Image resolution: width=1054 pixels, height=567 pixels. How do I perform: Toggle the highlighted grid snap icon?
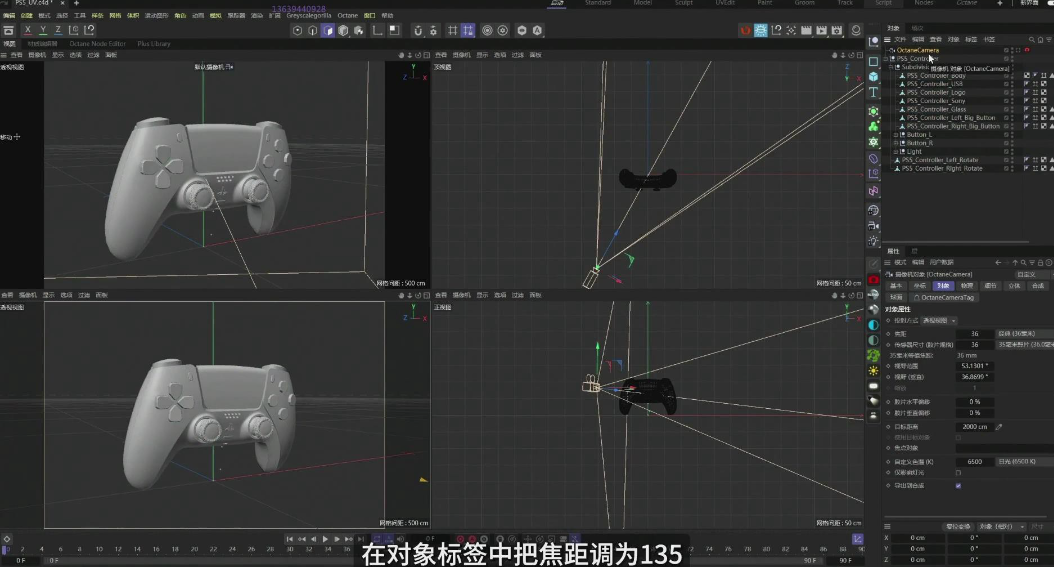[468, 30]
